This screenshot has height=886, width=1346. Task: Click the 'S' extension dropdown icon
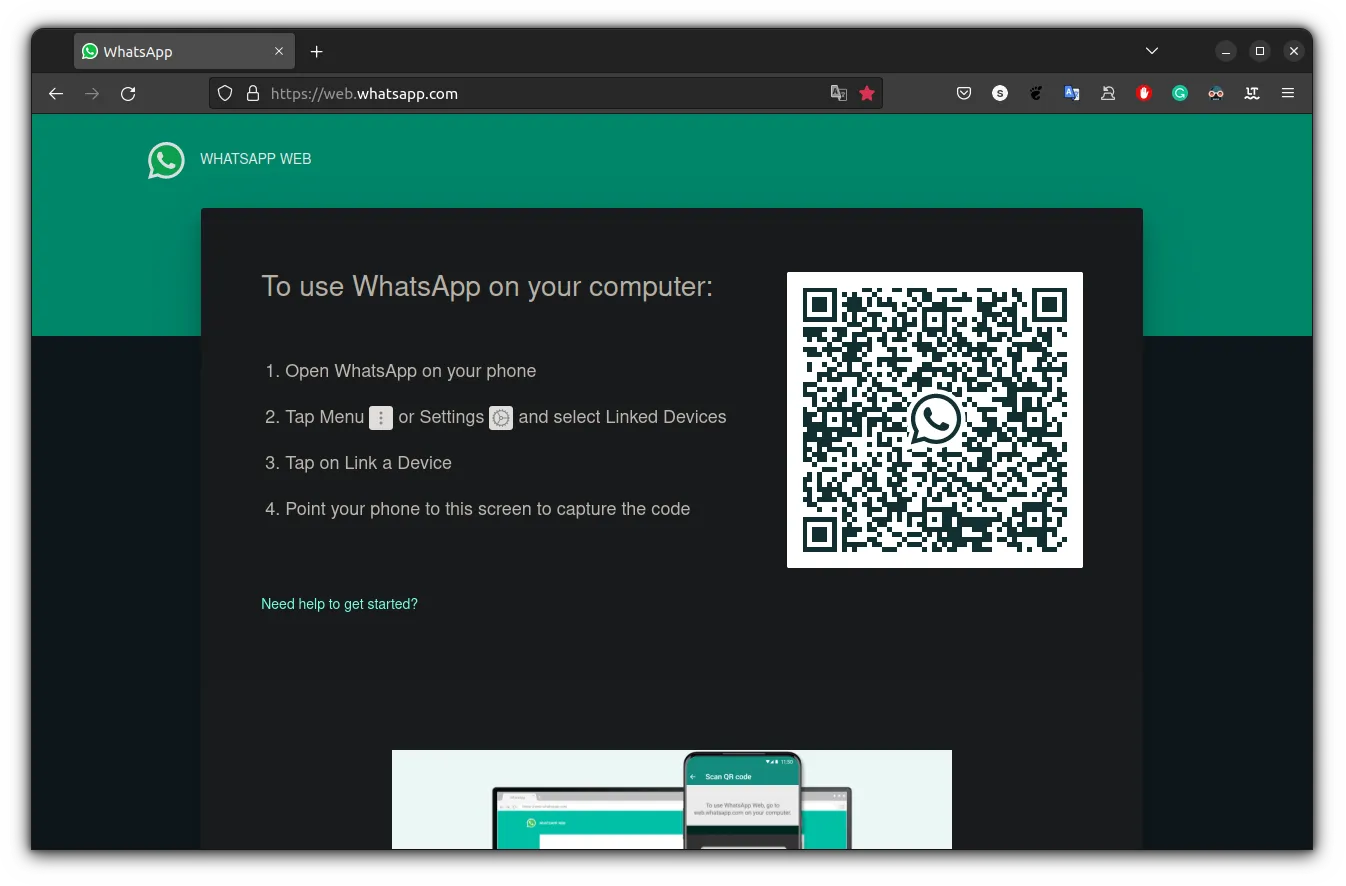1000,93
